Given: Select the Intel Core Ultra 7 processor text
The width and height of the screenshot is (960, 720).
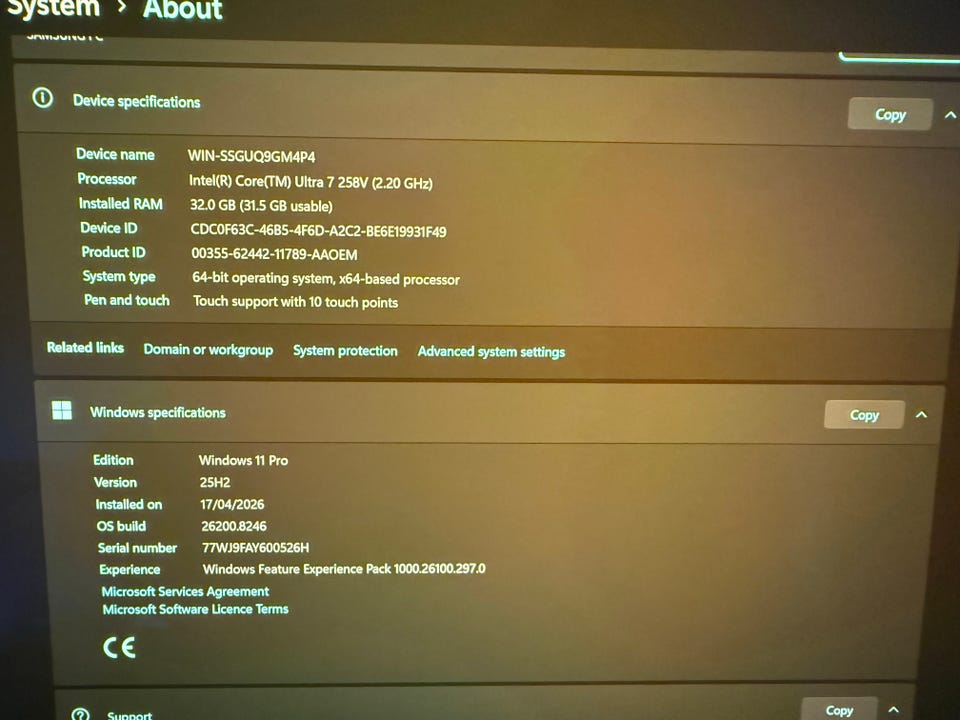Looking at the screenshot, I should tap(310, 182).
